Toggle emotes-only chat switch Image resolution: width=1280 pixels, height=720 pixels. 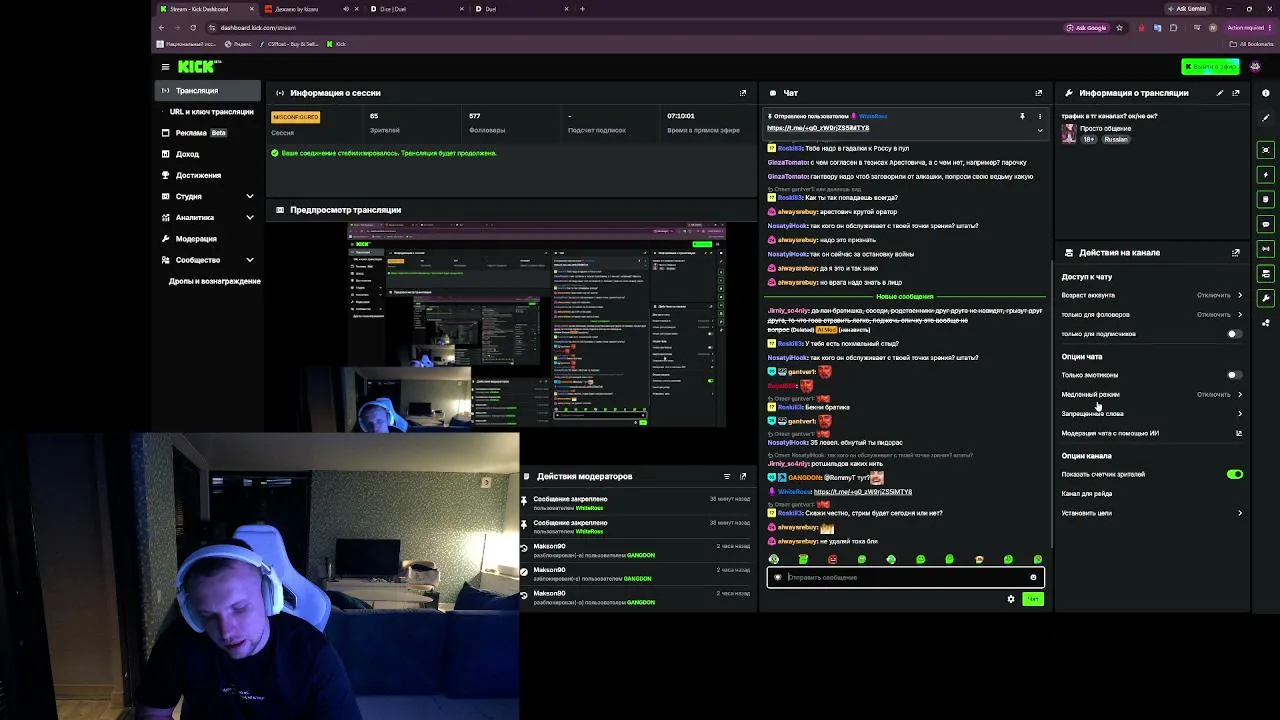coord(1235,375)
